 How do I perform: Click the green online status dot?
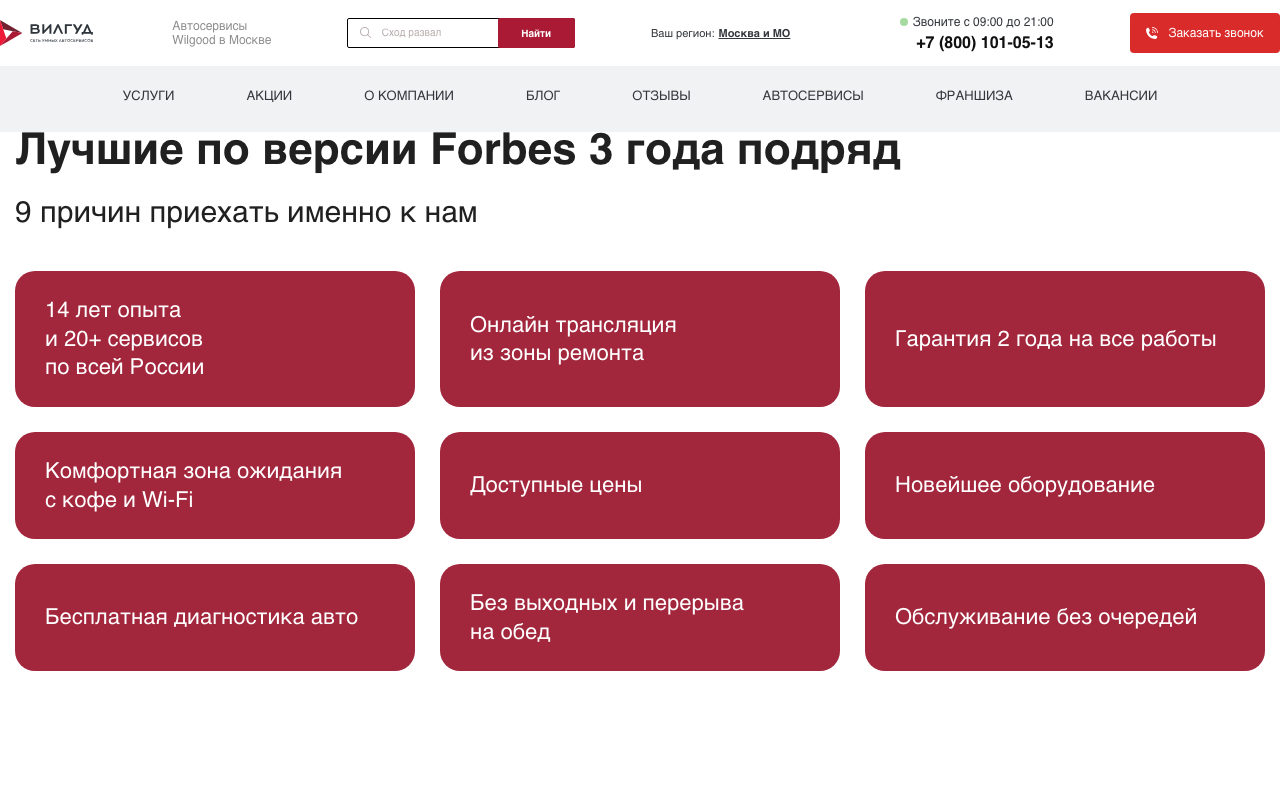click(x=904, y=22)
